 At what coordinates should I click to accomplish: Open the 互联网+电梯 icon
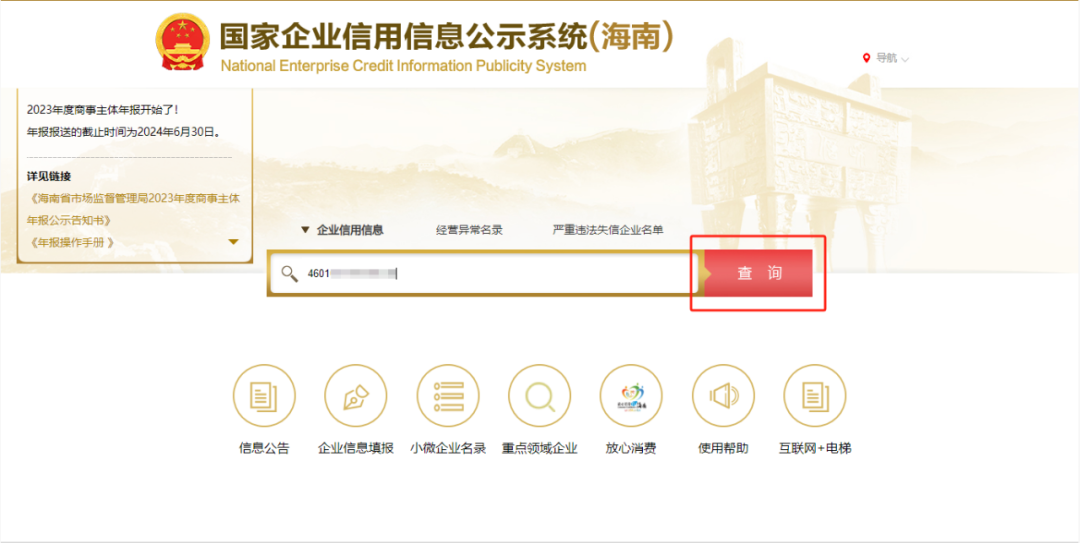(815, 396)
